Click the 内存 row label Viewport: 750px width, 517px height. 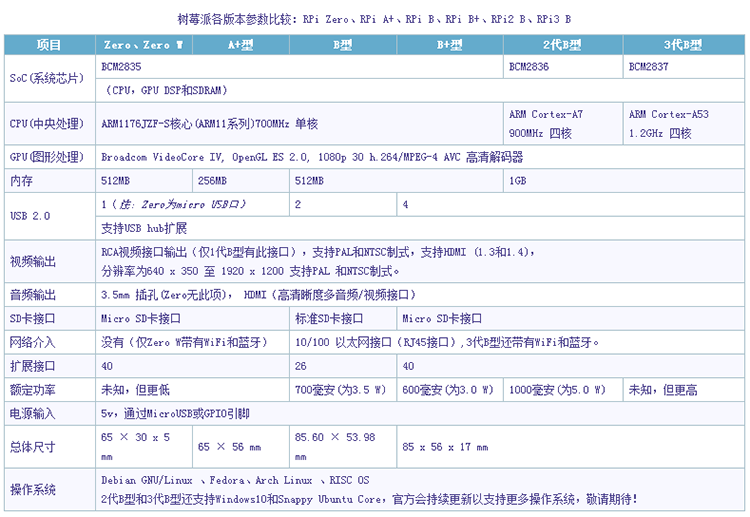pyautogui.click(x=50, y=181)
